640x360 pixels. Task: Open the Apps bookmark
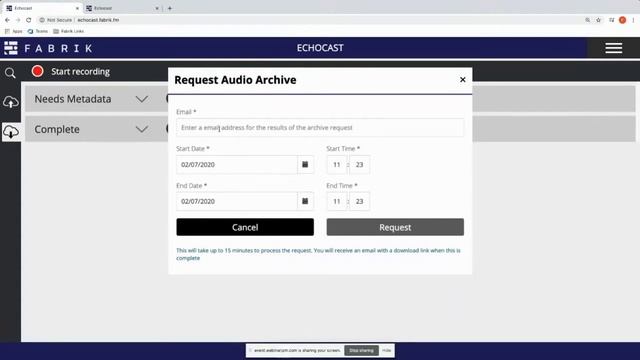[x=13, y=31]
